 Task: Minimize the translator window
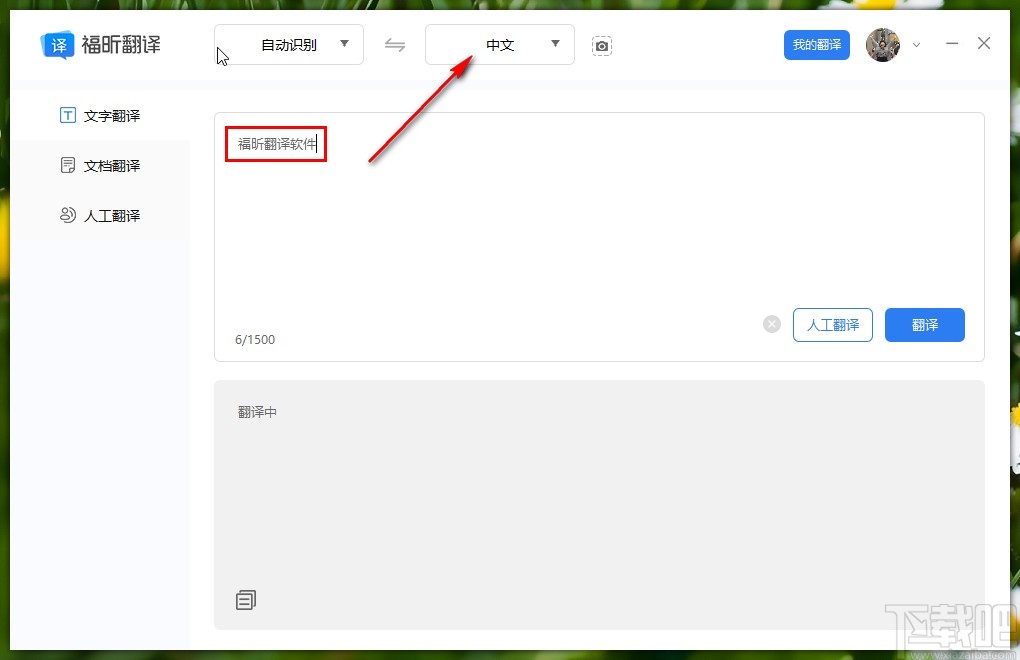coord(952,44)
